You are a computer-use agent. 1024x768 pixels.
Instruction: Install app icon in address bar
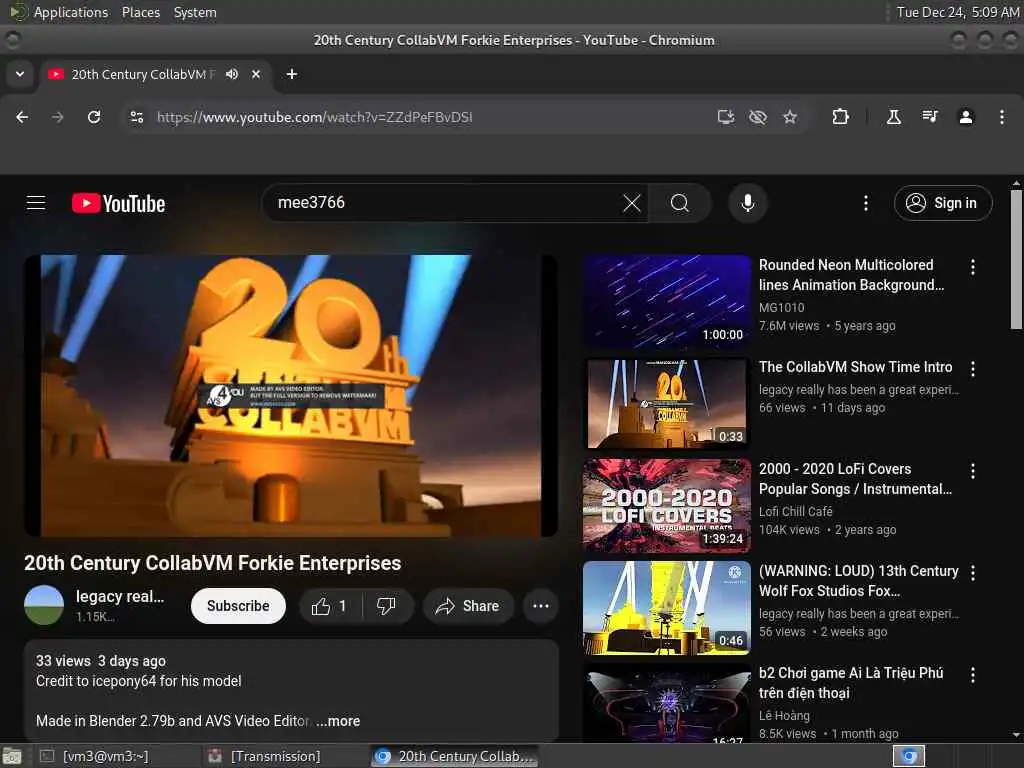click(726, 117)
